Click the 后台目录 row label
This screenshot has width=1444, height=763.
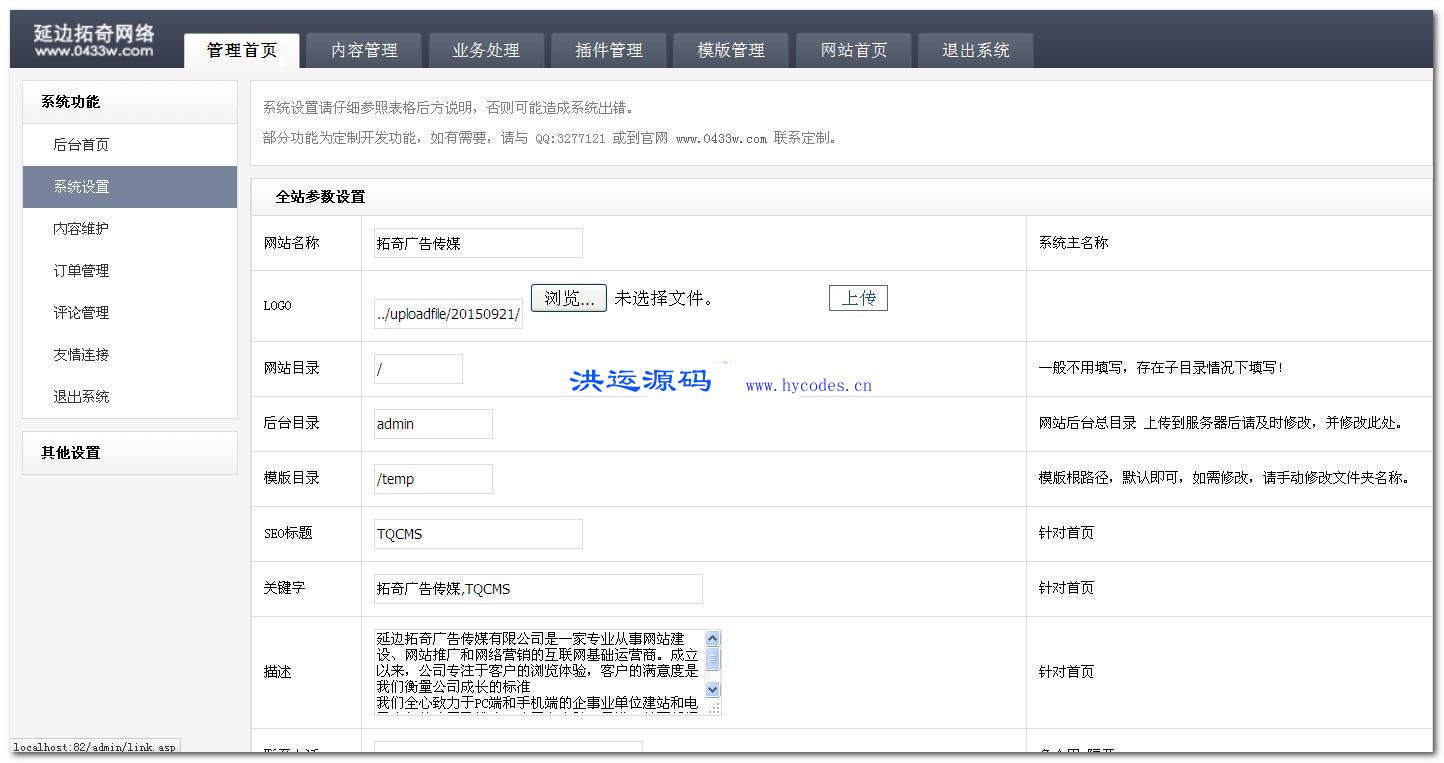point(291,424)
